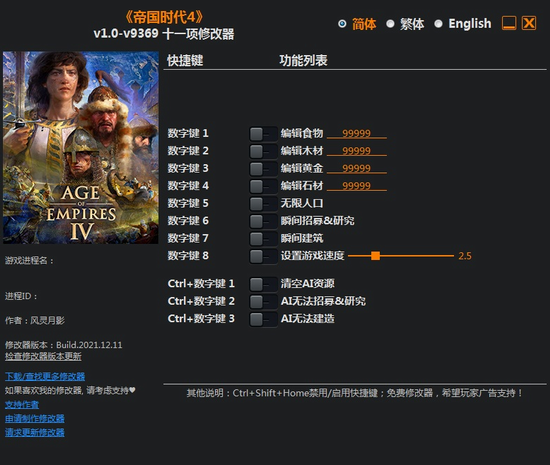Image resolution: width=550 pixels, height=465 pixels.
Task: Click the food value 99999 input field
Action: click(x=357, y=133)
